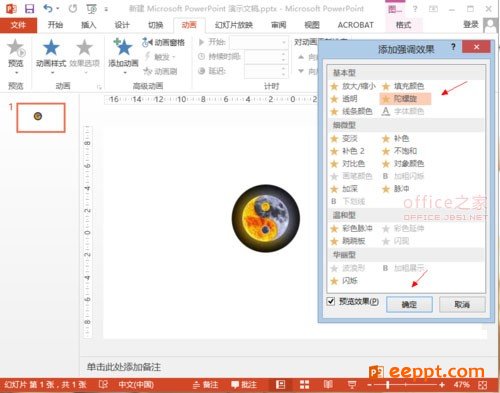
Task: Choose the 对比色 effect
Action: point(348,164)
